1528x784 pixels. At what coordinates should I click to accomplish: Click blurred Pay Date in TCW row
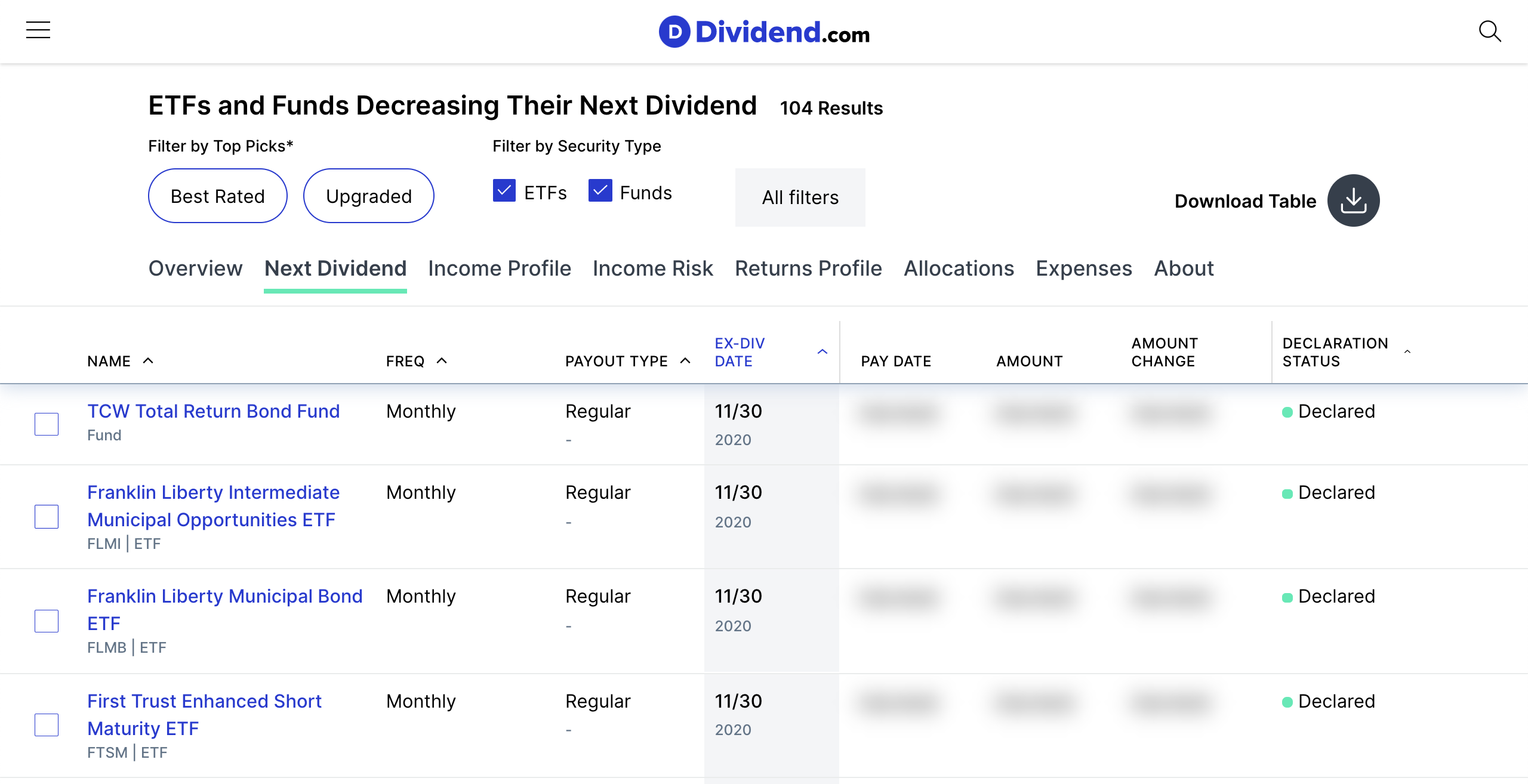tap(898, 413)
